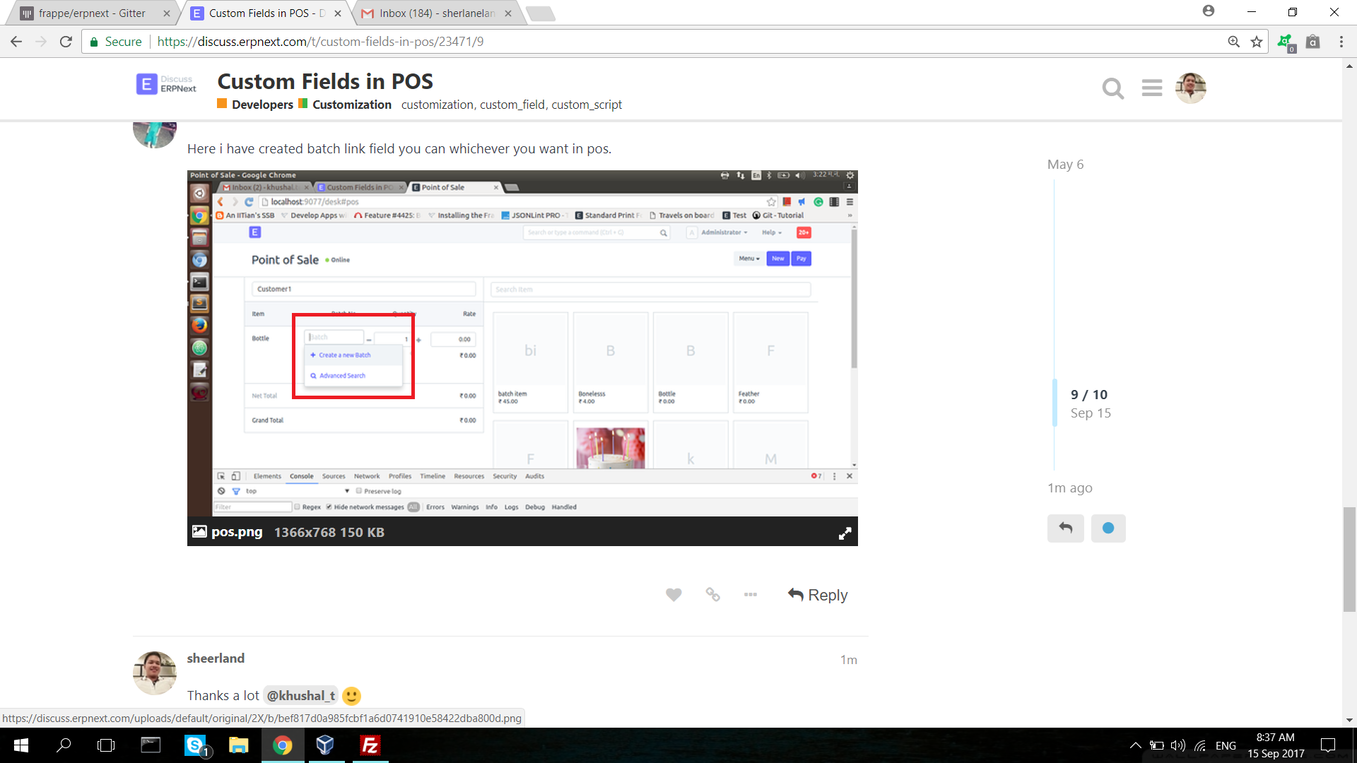
Task: Open the custom_script tag
Action: click(587, 104)
